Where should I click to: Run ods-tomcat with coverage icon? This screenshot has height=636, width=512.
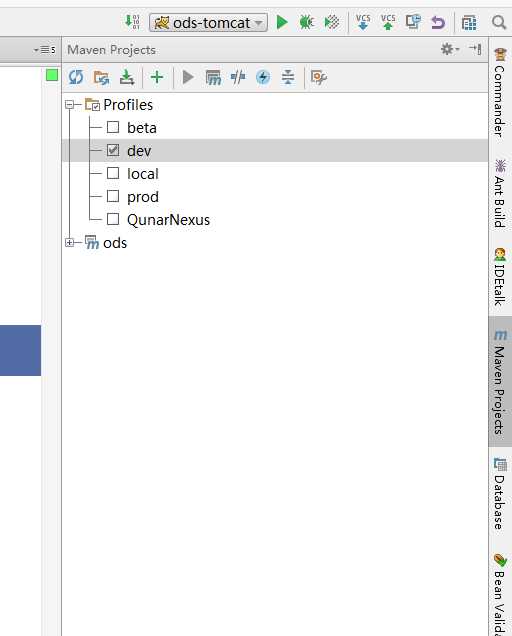pos(332,22)
